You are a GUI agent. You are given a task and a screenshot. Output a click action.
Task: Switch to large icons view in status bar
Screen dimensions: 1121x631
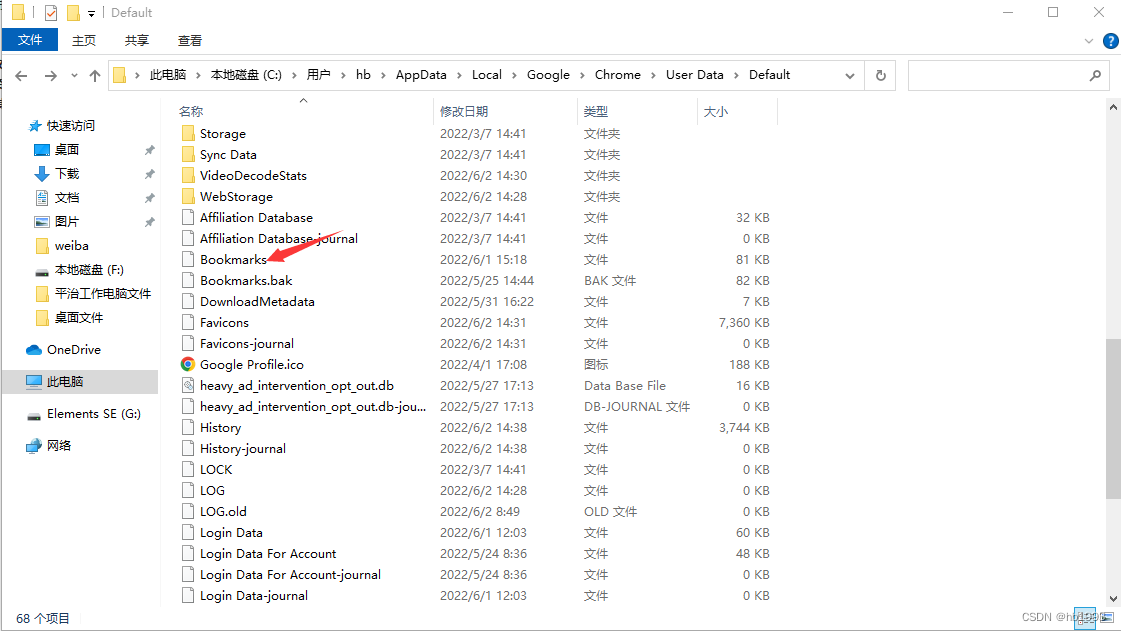pos(1107,618)
